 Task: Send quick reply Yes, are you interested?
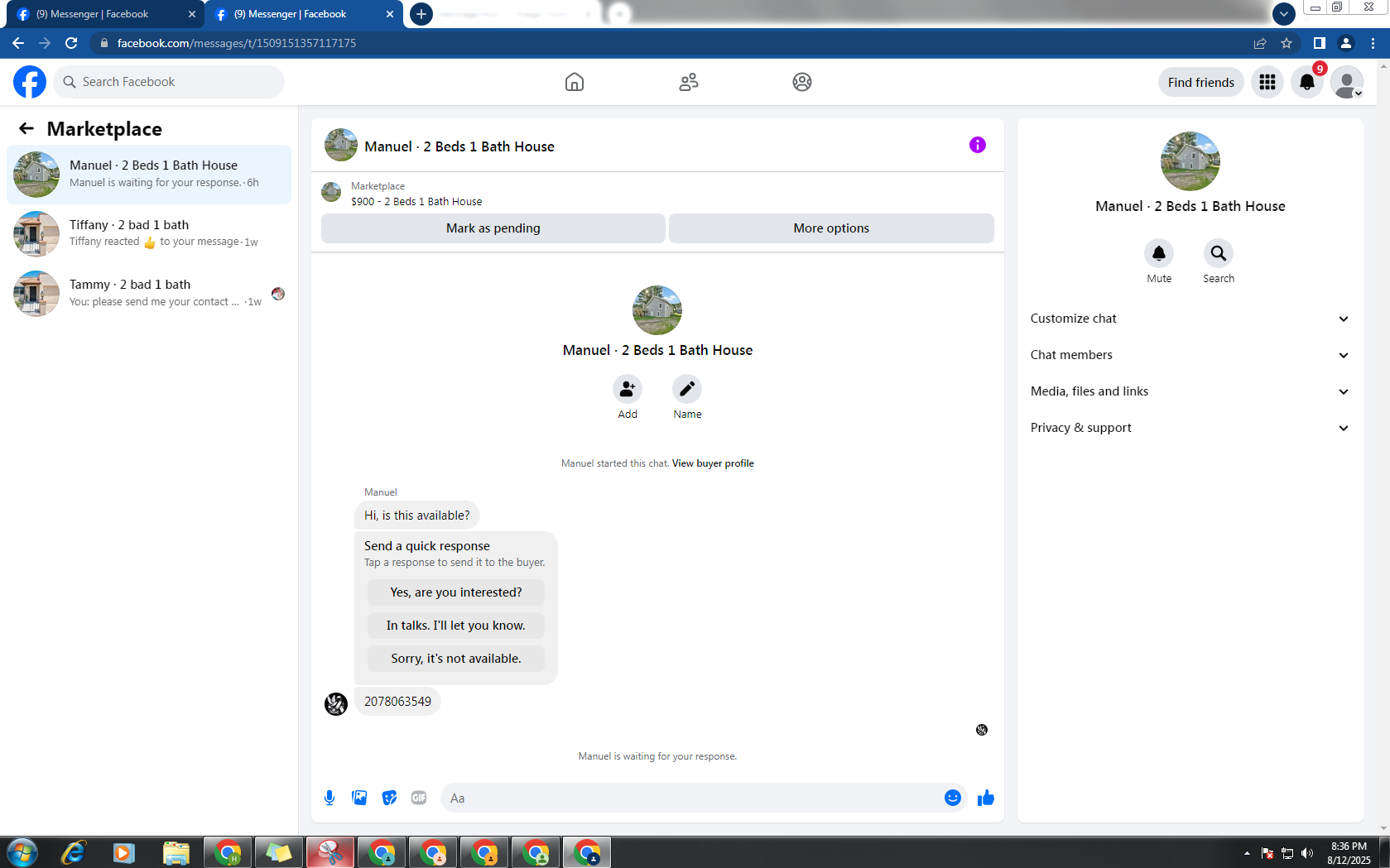[x=456, y=592]
